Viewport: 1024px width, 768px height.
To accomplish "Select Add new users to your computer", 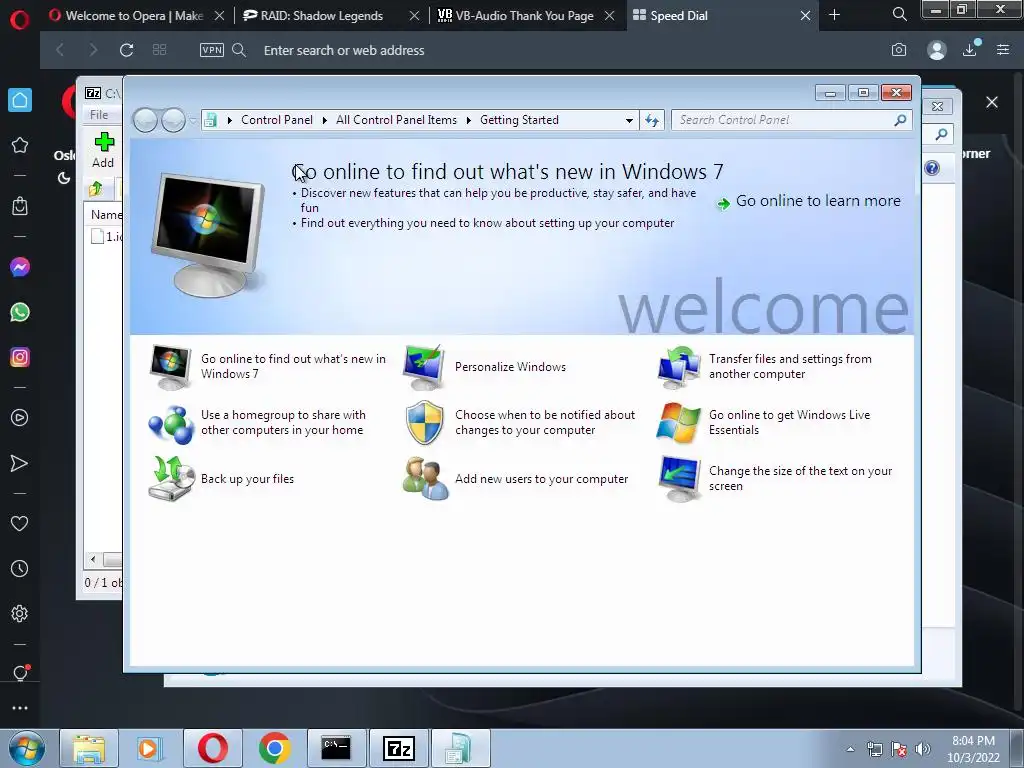I will click(x=516, y=479).
